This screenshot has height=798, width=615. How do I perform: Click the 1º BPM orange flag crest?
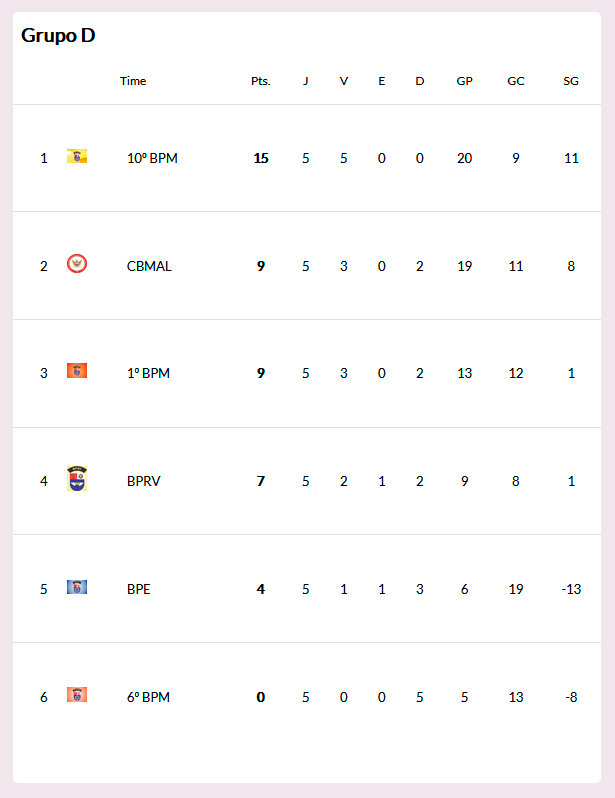[x=77, y=370]
